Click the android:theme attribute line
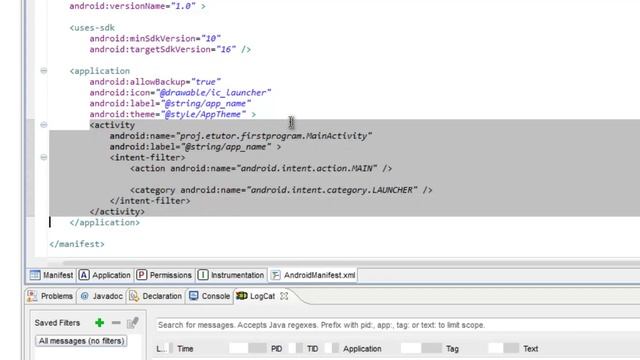The height and width of the screenshot is (360, 640). click(x=173, y=114)
